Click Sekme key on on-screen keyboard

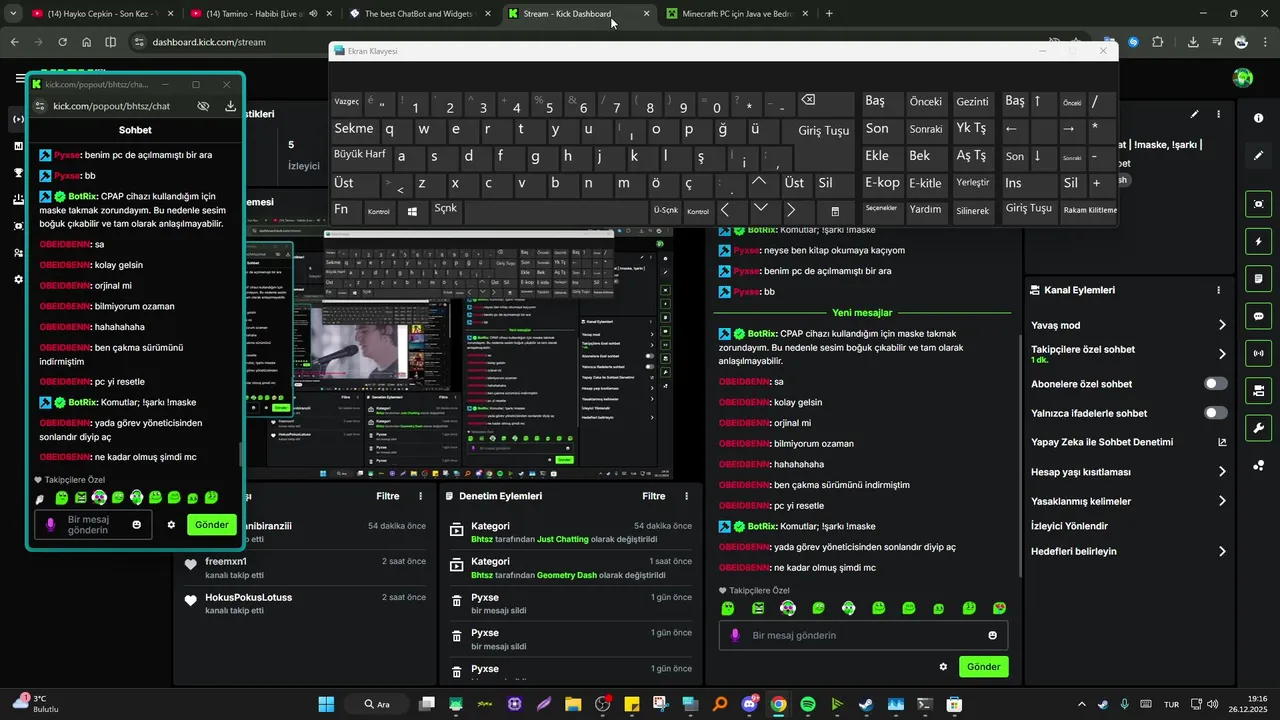(x=354, y=129)
